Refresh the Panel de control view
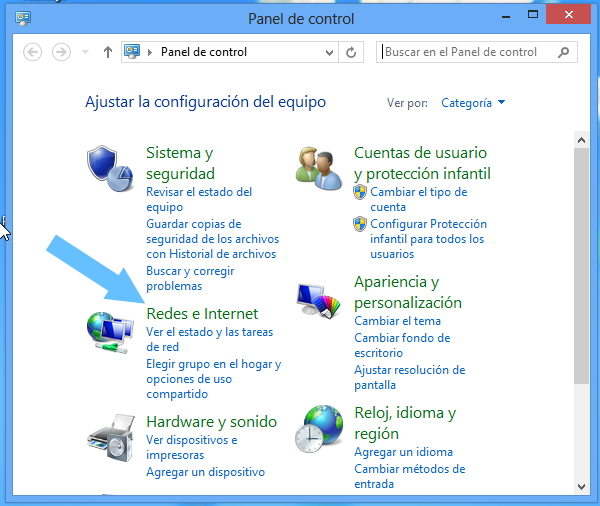This screenshot has width=600, height=506. 351,52
